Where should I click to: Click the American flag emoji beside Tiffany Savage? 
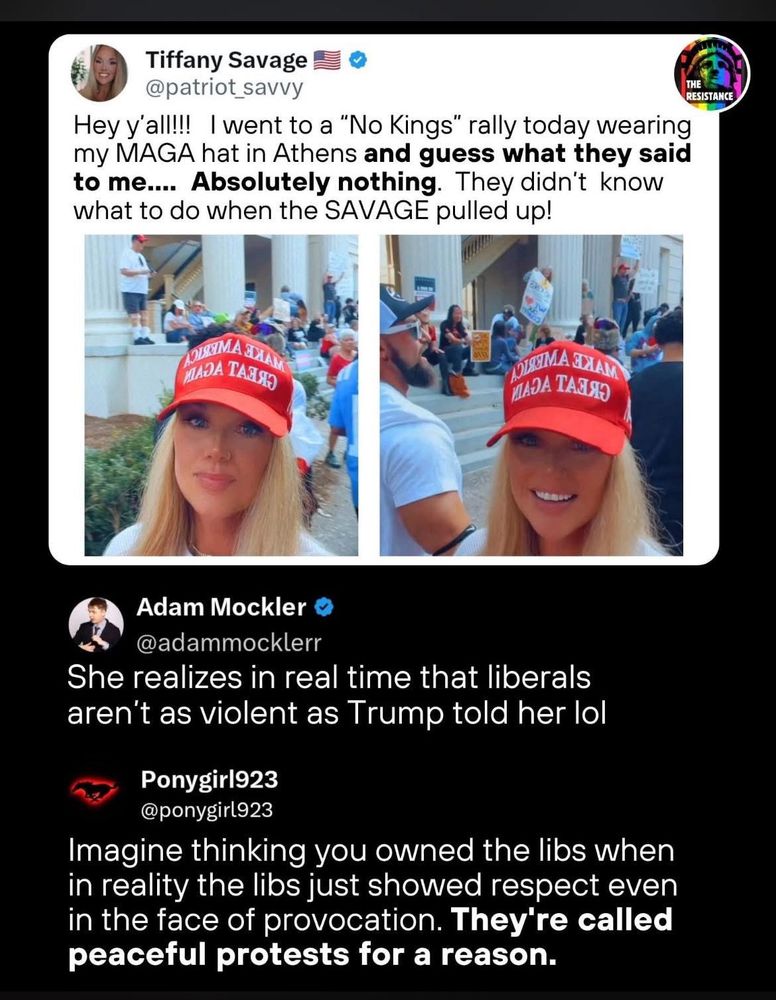[x=328, y=61]
